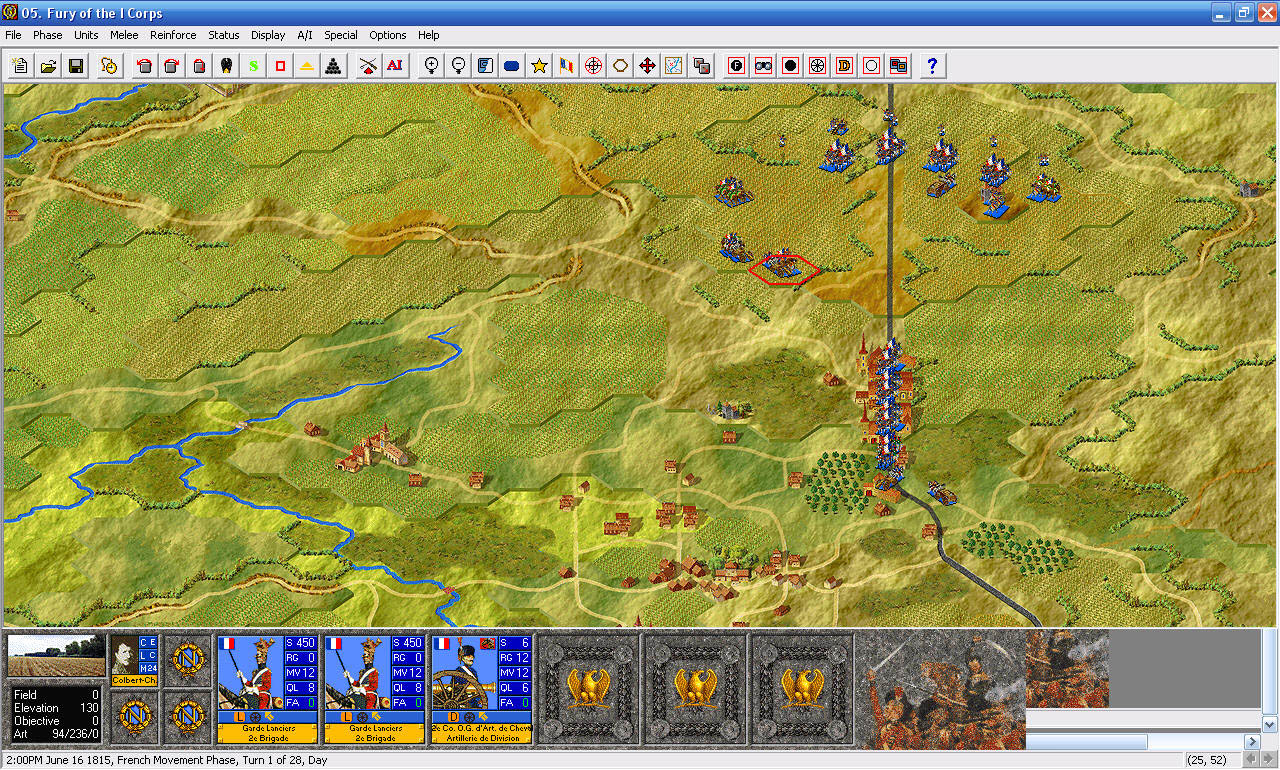Screen dimensions: 1280x770
Task: Open the Display menu
Action: 268,35
